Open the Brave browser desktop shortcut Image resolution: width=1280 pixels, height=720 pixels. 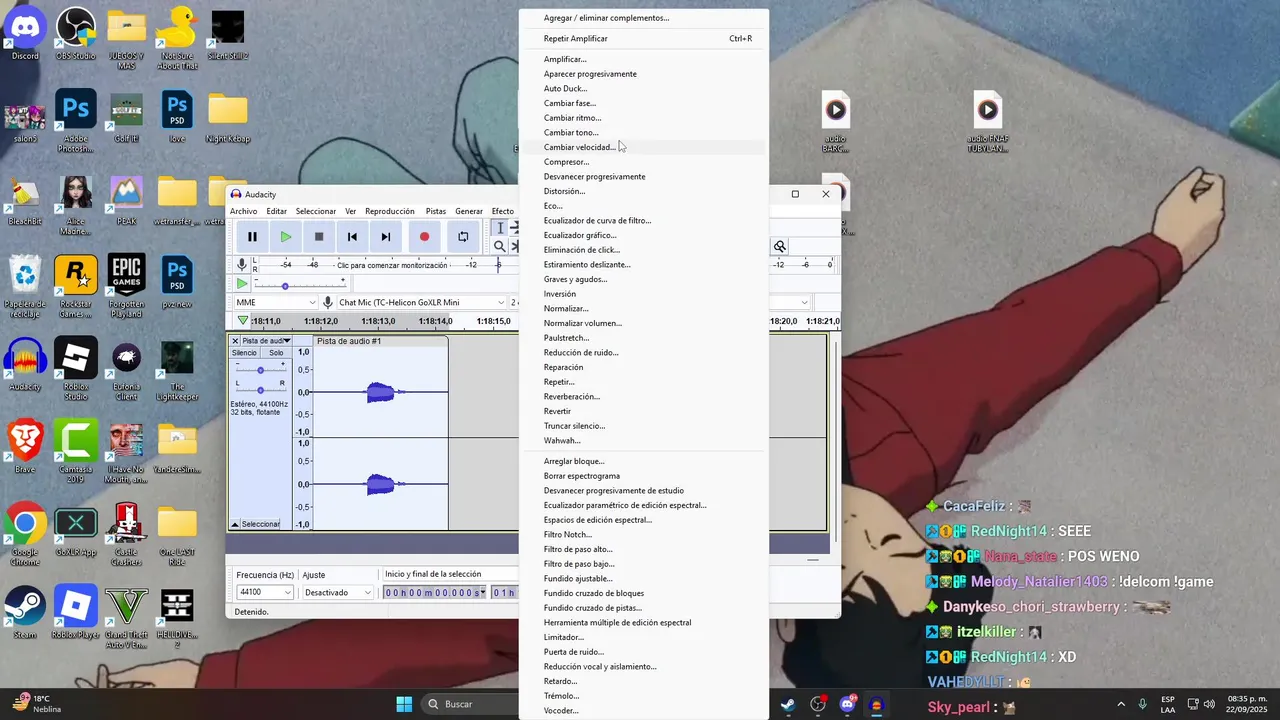pos(25,447)
